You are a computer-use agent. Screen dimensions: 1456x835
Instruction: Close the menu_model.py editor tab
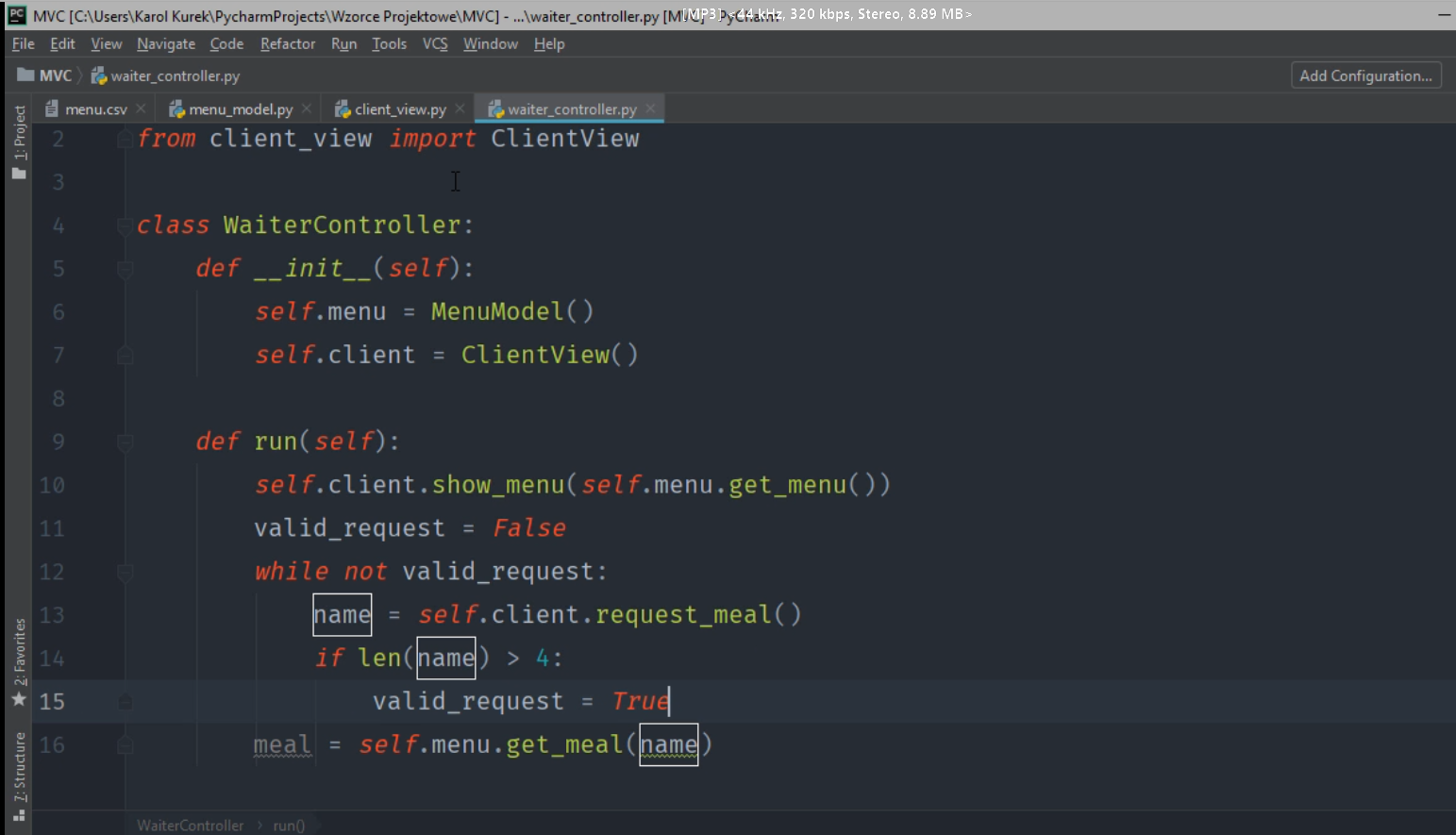pos(308,109)
